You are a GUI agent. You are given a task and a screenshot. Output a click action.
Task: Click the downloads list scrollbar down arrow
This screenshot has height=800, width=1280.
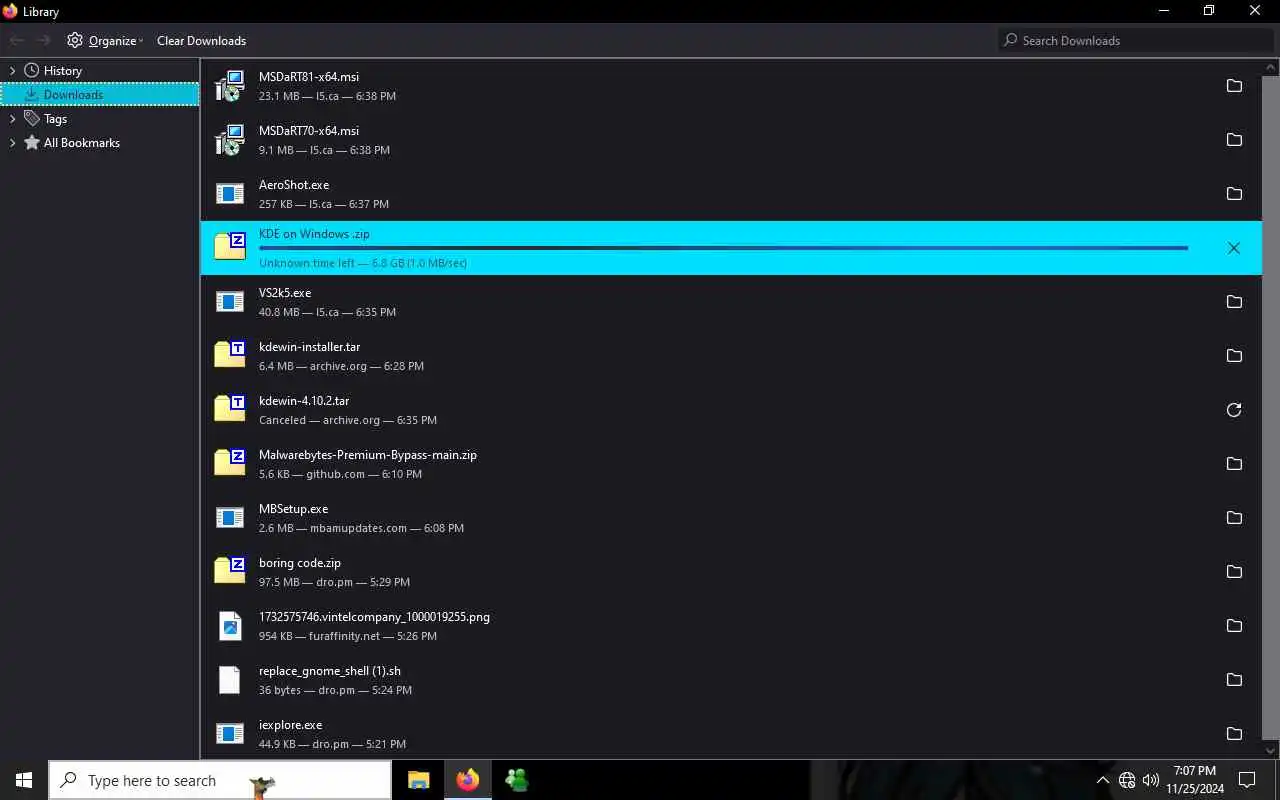coord(1272,750)
